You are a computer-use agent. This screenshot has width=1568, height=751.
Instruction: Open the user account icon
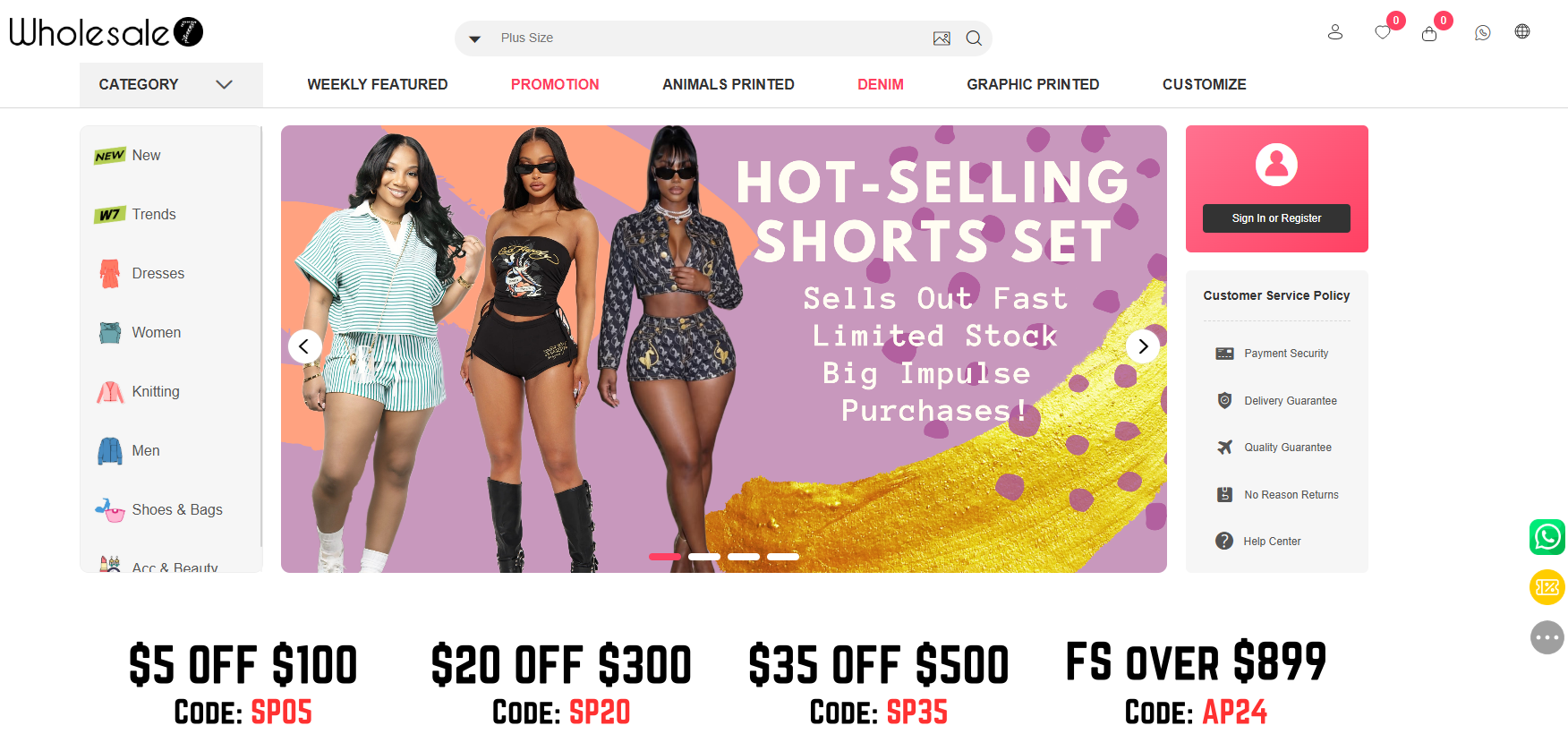1335,32
